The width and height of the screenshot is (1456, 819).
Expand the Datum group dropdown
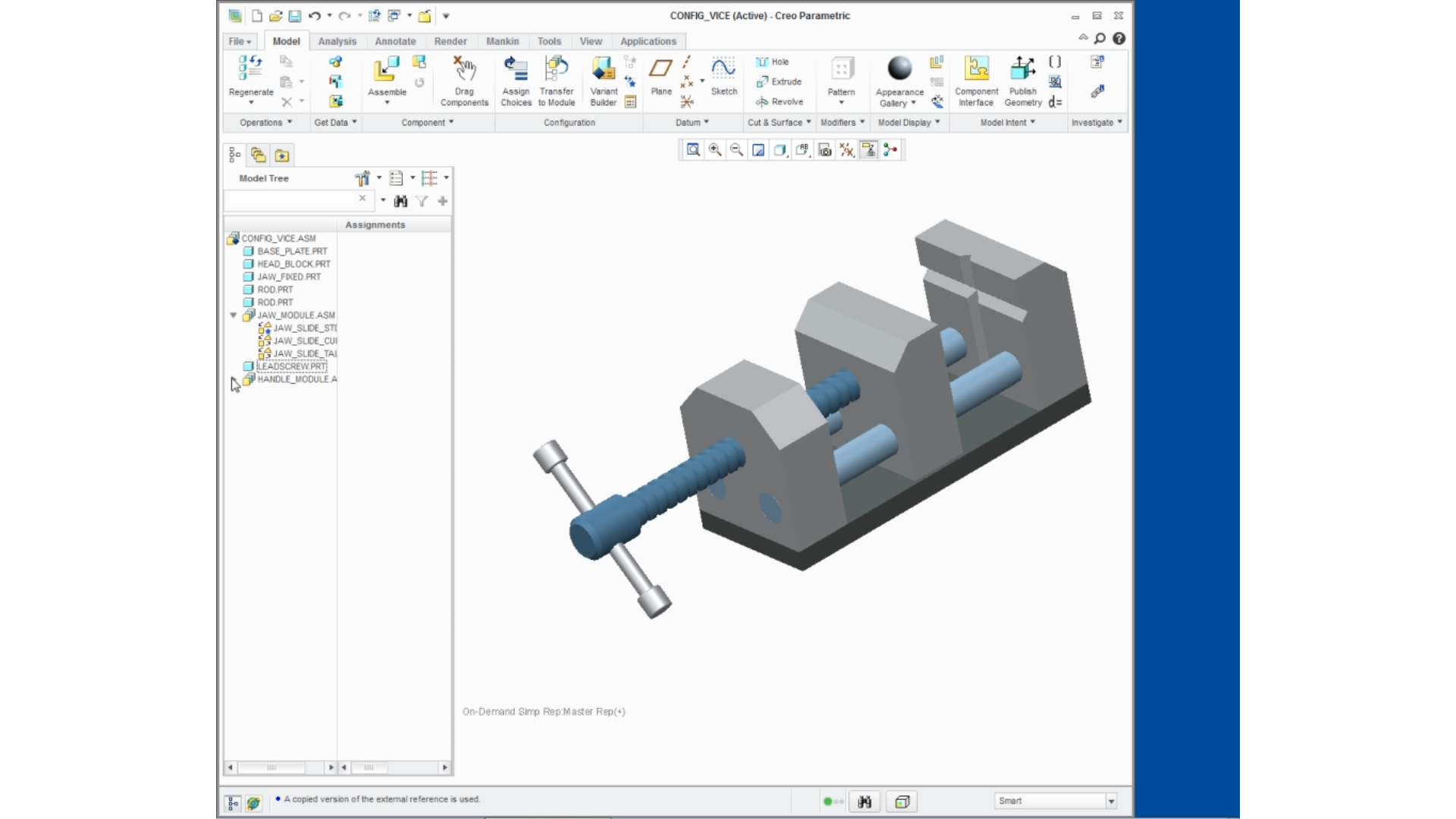tap(692, 122)
